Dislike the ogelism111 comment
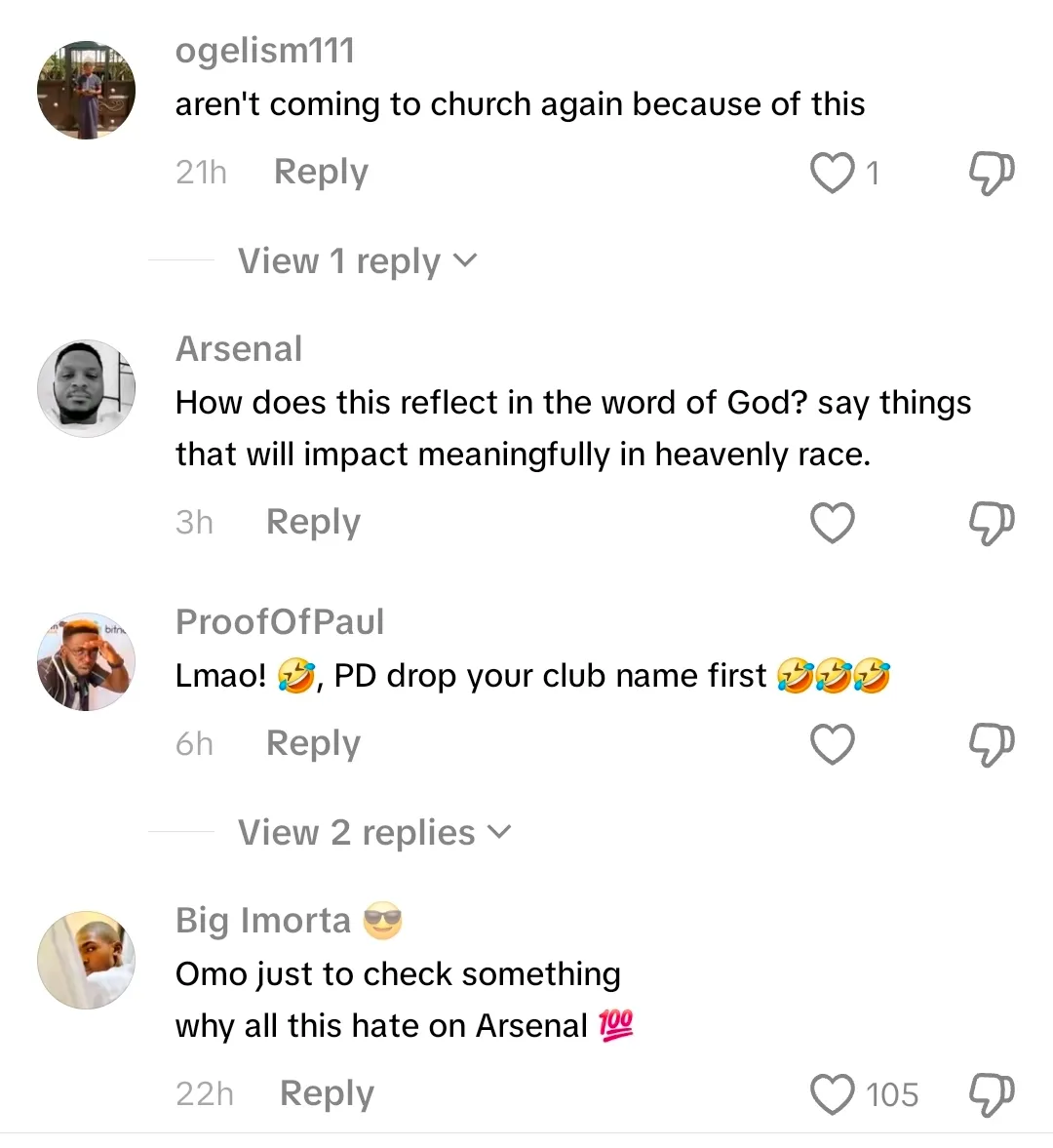 (x=991, y=173)
